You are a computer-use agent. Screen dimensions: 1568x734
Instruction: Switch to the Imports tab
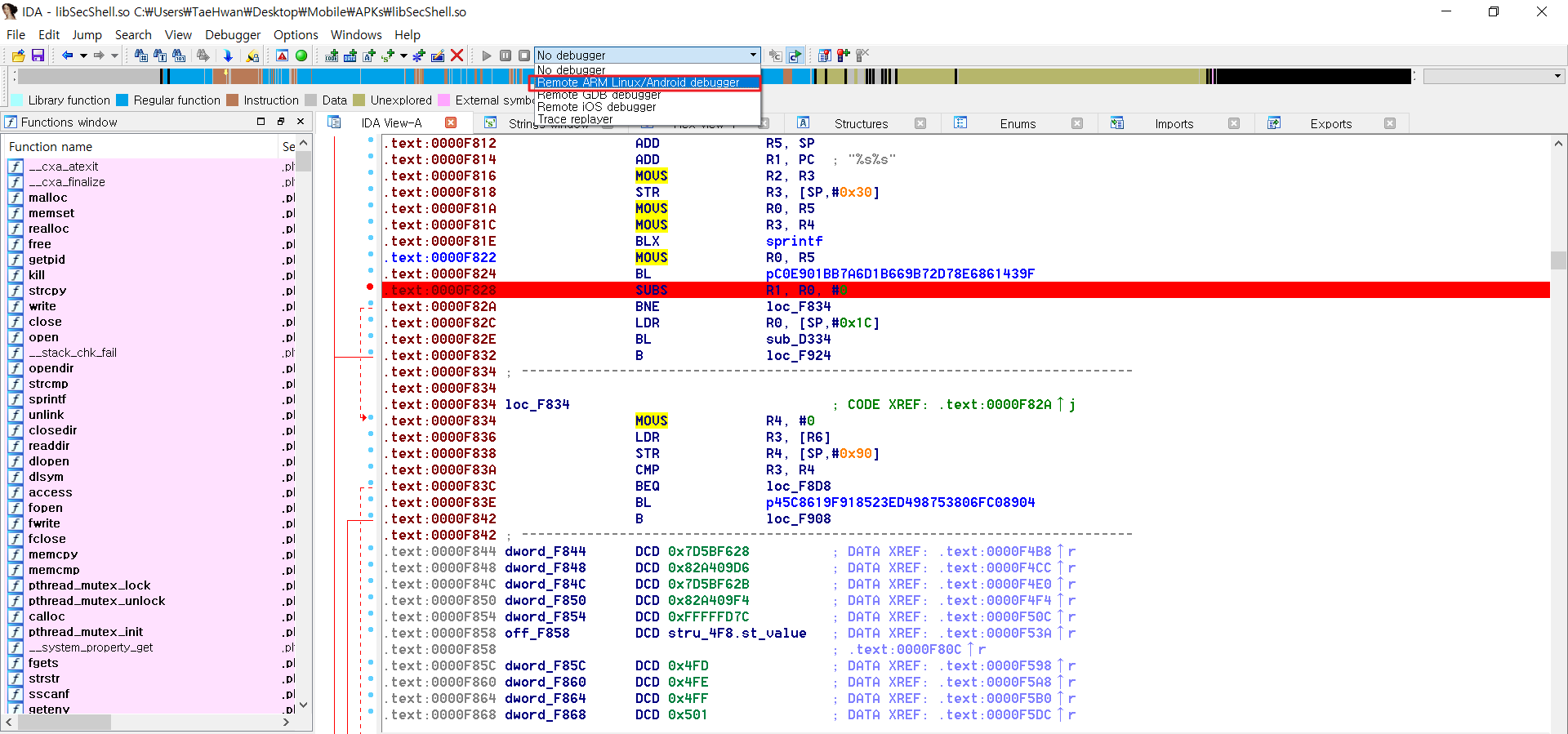pos(1174,124)
